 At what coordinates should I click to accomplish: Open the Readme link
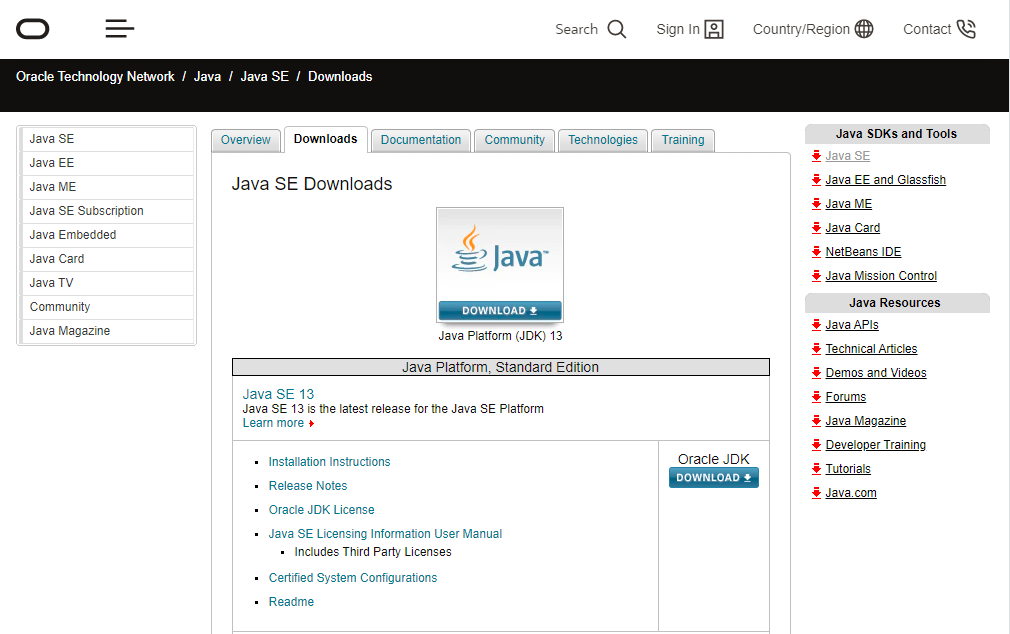point(291,602)
